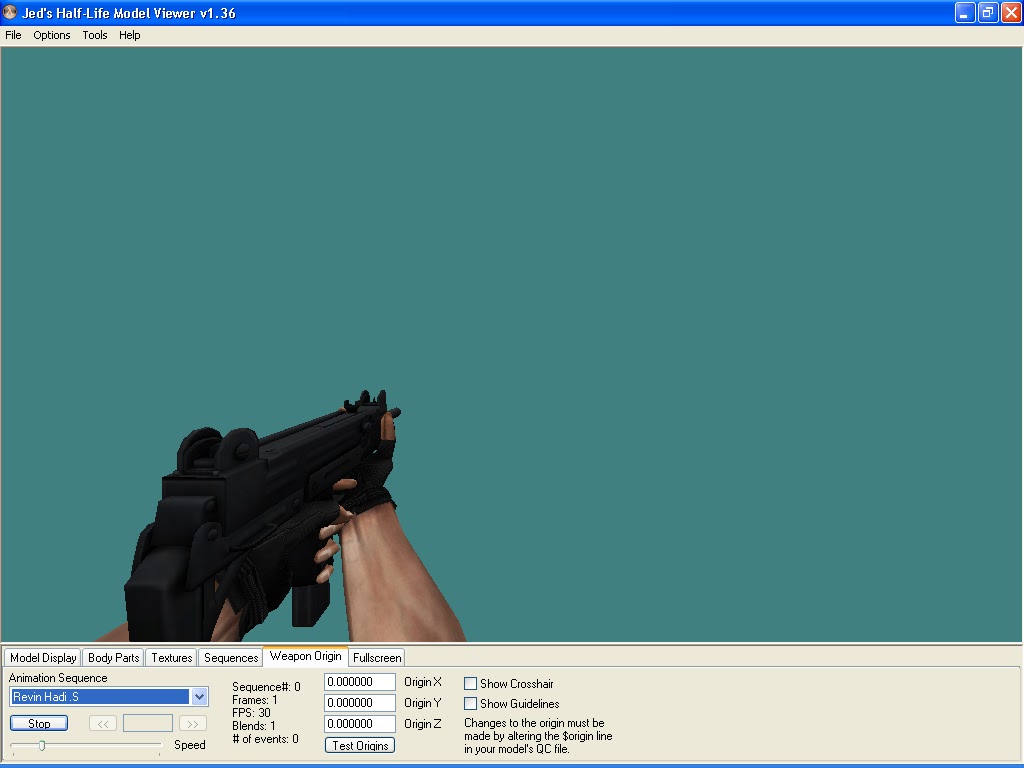Click the Stop animation button

39,724
